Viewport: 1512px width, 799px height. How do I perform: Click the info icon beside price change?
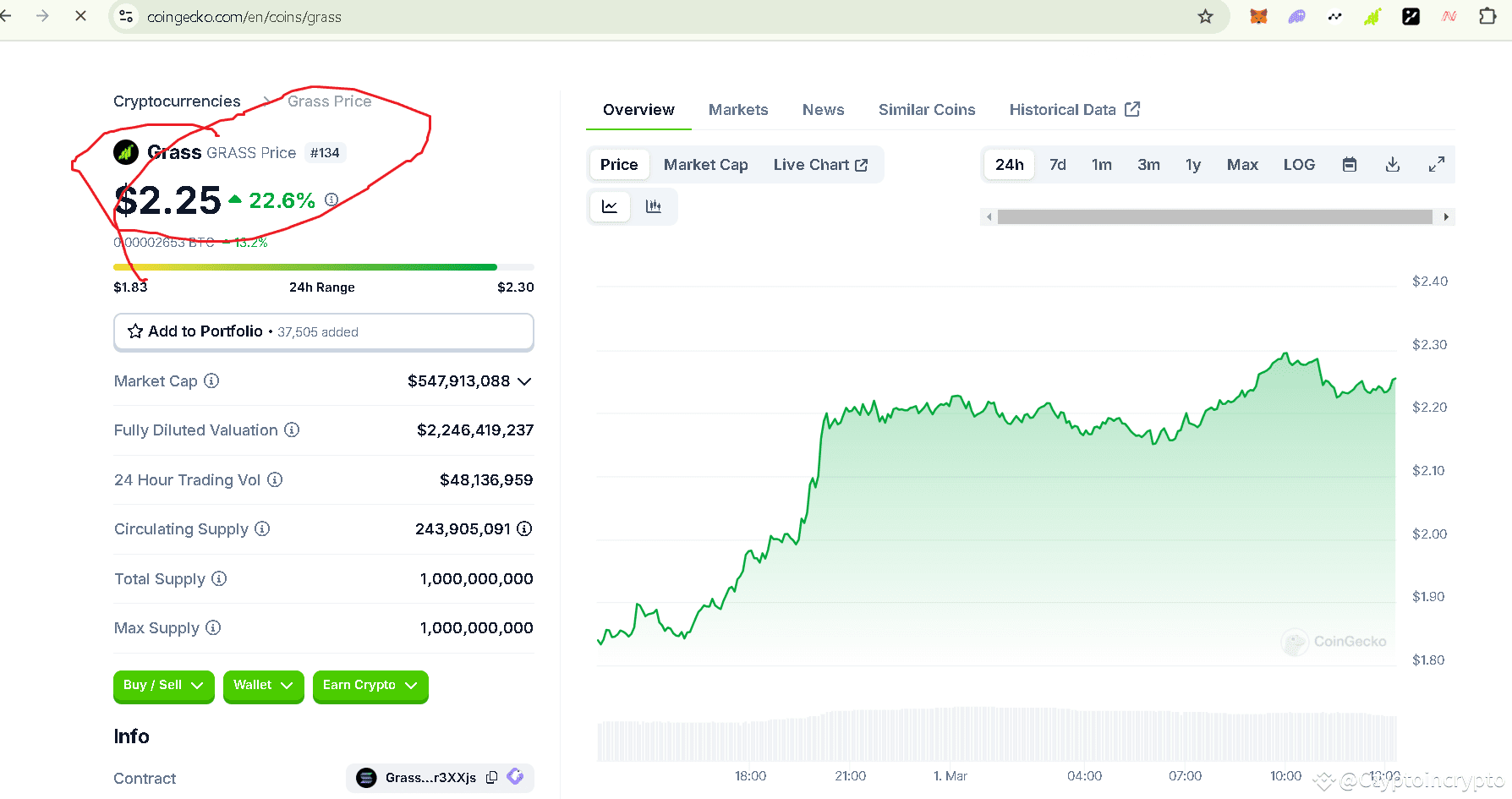click(x=331, y=200)
